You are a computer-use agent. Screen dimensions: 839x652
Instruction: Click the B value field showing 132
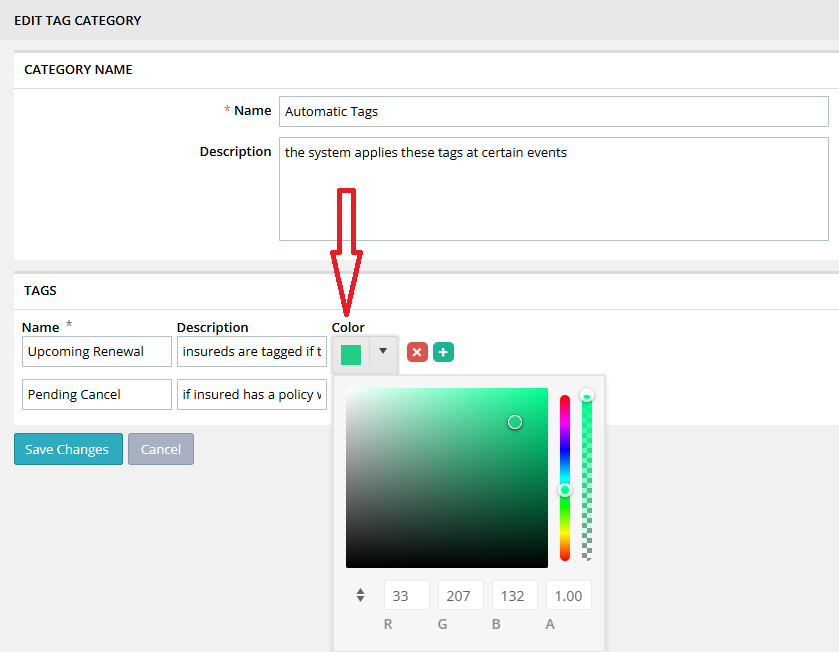pyautogui.click(x=515, y=595)
